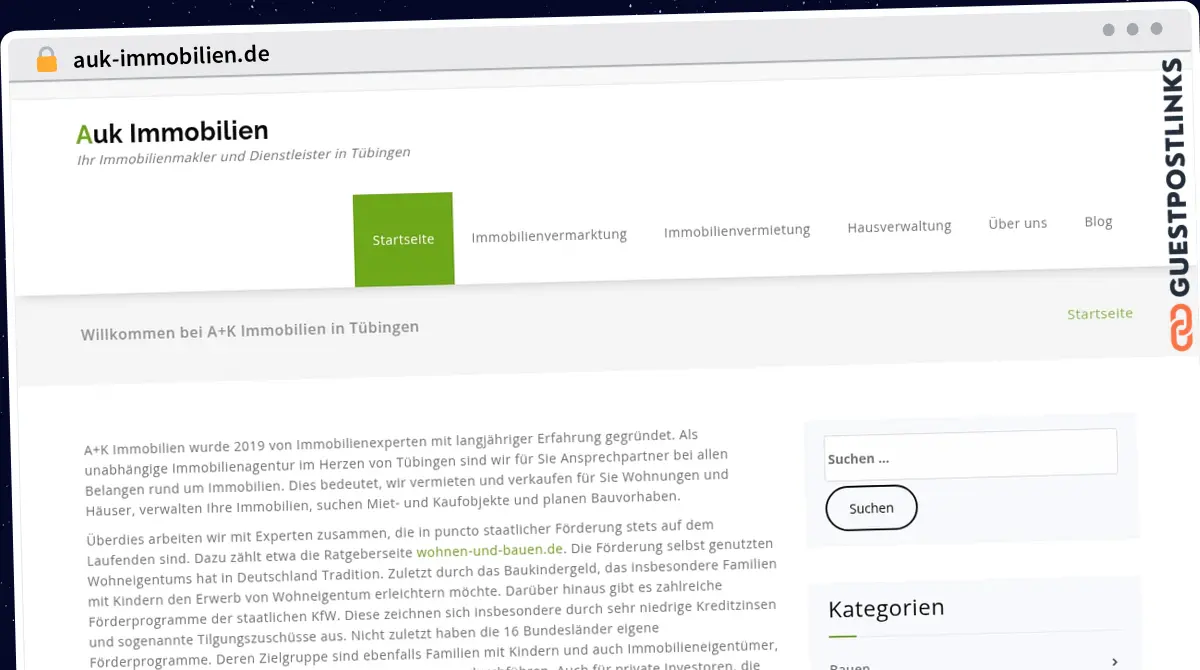The height and width of the screenshot is (670, 1200).
Task: Click the Startseite breadcrumb link
Action: click(x=1099, y=314)
